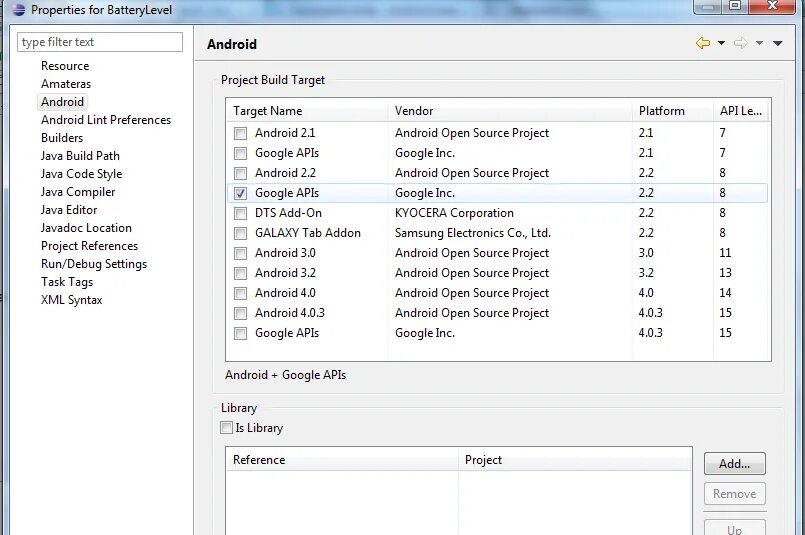This screenshot has width=805, height=535.
Task: Check the Google APIs 4.0.3 checkbox
Action: point(240,334)
